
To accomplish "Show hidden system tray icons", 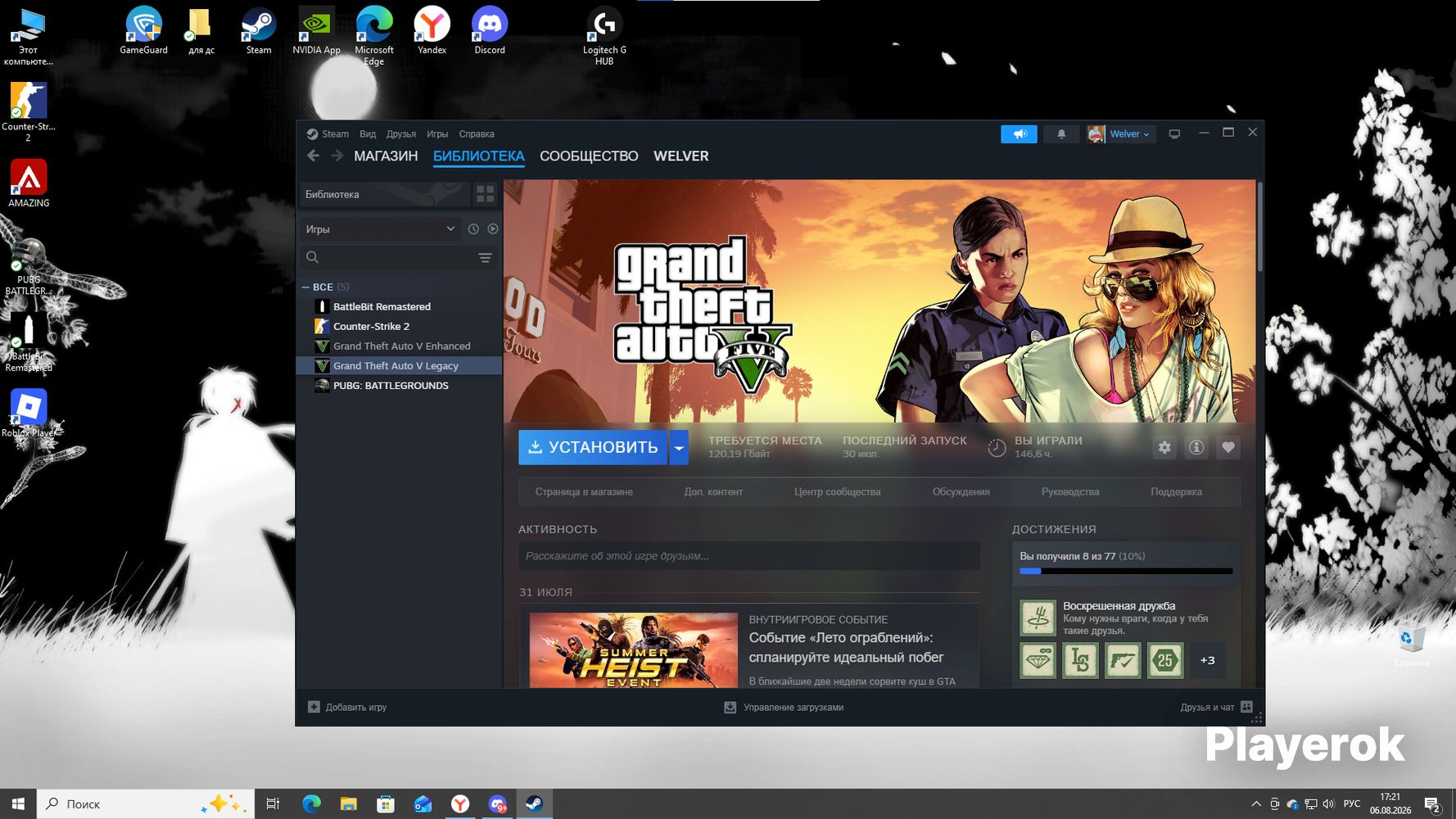I will point(1256,804).
